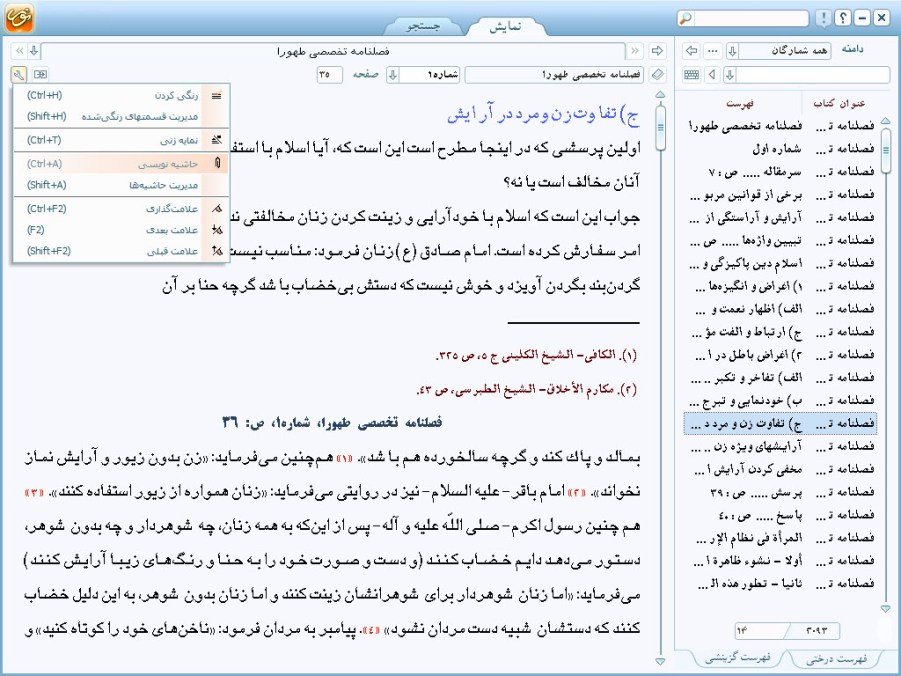
Task: Click the small left triangle button by keyboard
Action: coord(713,74)
